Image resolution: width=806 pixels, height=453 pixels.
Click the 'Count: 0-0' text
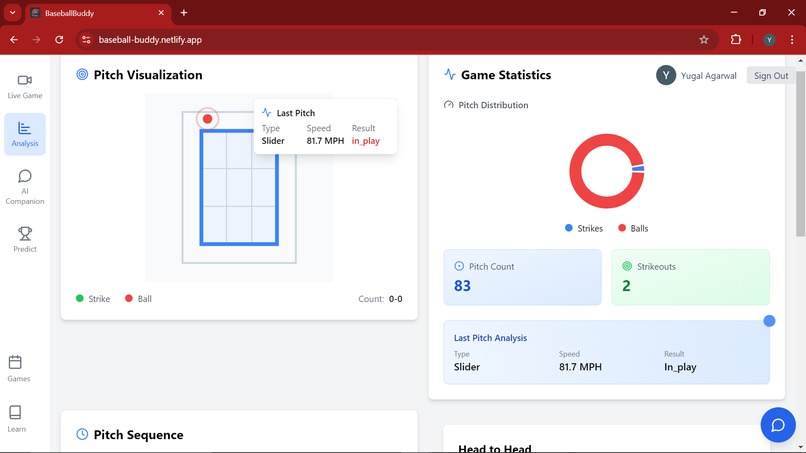coord(380,299)
